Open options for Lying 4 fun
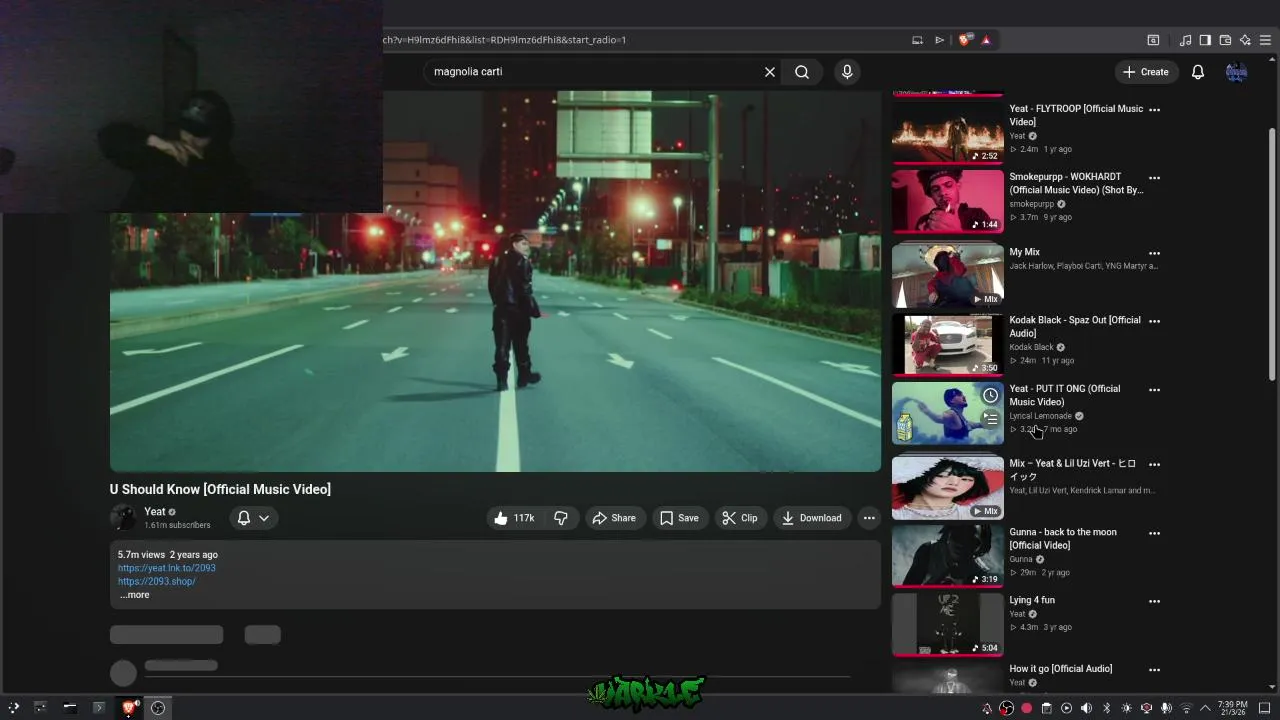Viewport: 1280px width, 720px height. pos(1155,602)
